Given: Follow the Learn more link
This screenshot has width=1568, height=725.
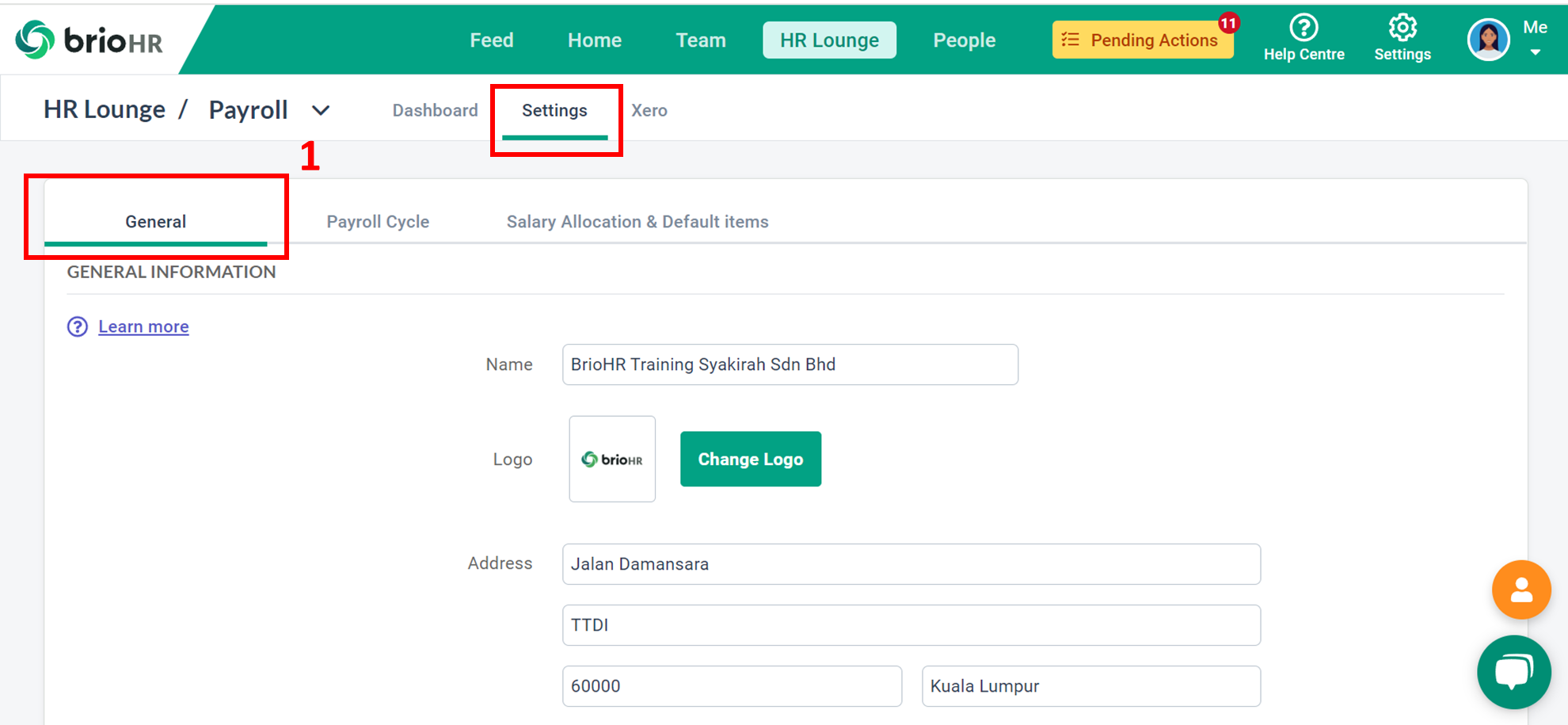Looking at the screenshot, I should click(143, 326).
